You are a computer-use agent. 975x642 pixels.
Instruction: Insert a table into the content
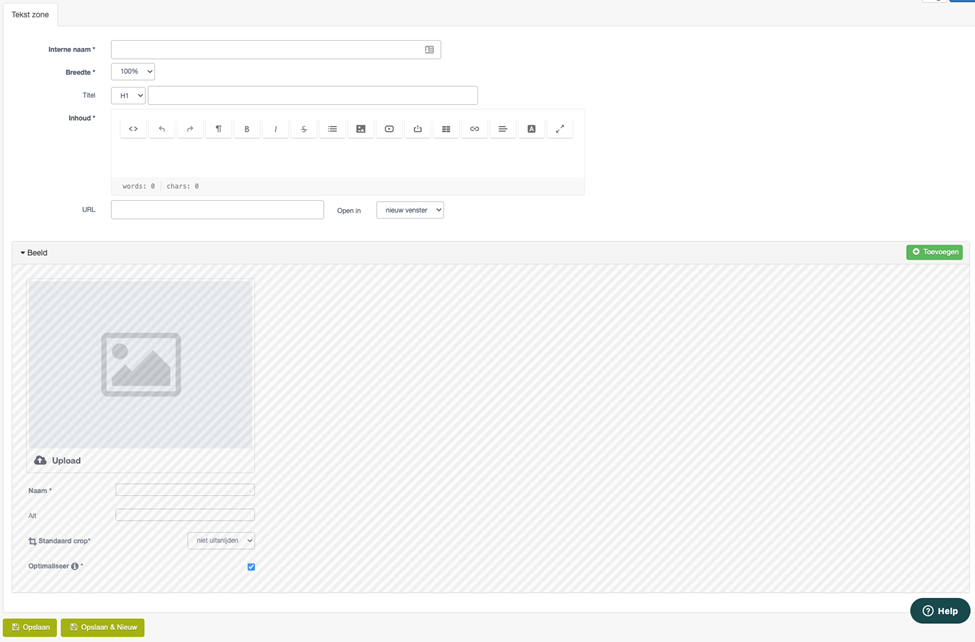point(446,129)
